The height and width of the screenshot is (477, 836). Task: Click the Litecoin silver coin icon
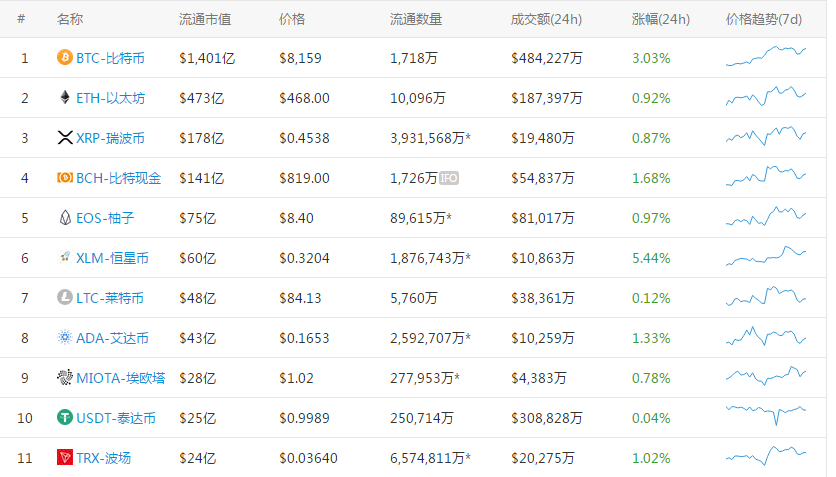pos(65,298)
